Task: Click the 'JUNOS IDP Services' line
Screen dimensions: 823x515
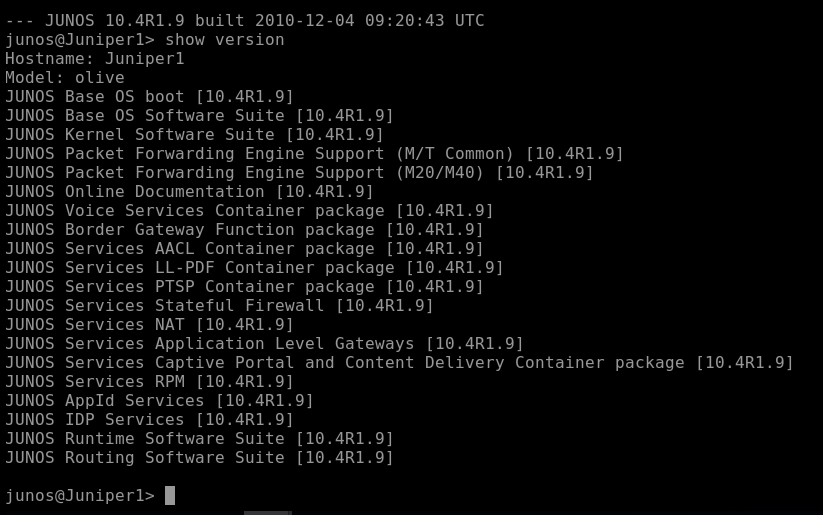Action: pyautogui.click(x=149, y=420)
